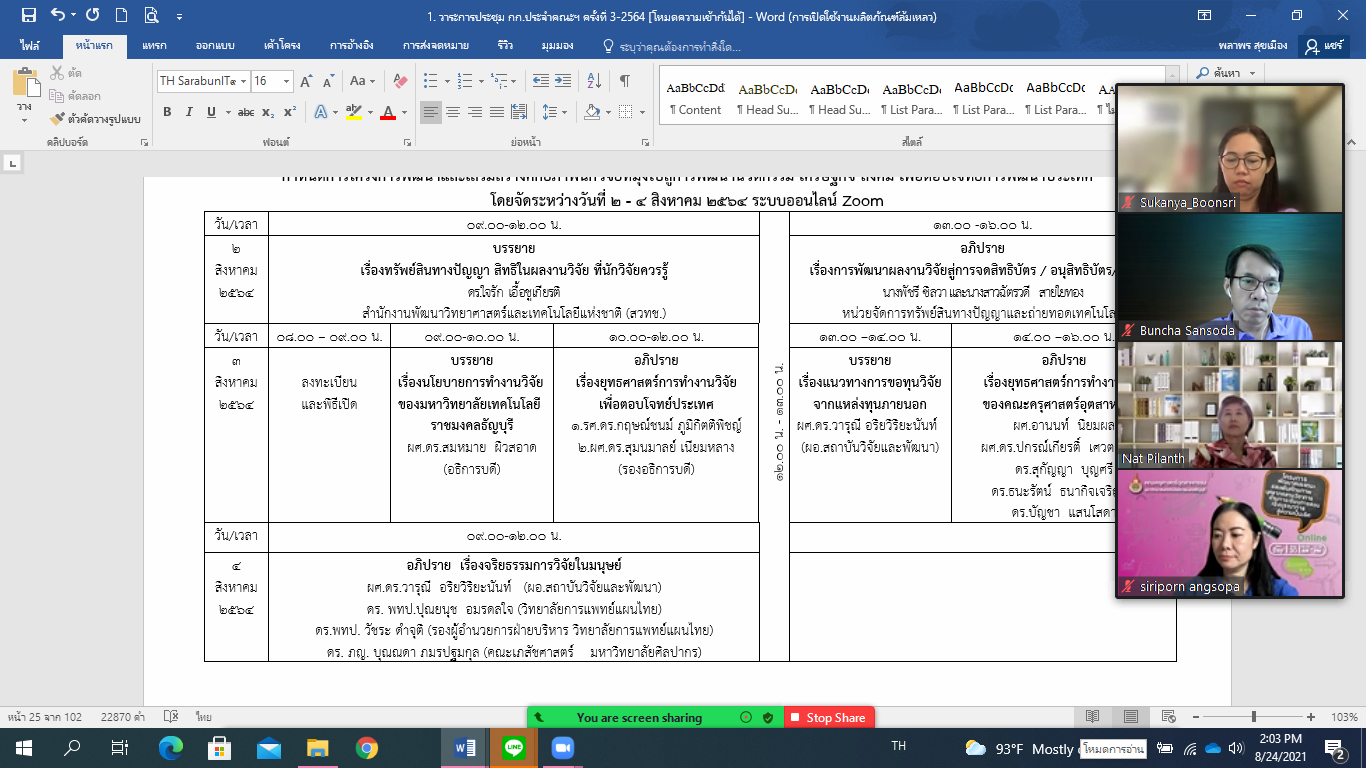Open the borders dropdown
This screenshot has width=1366, height=768.
coord(641,112)
